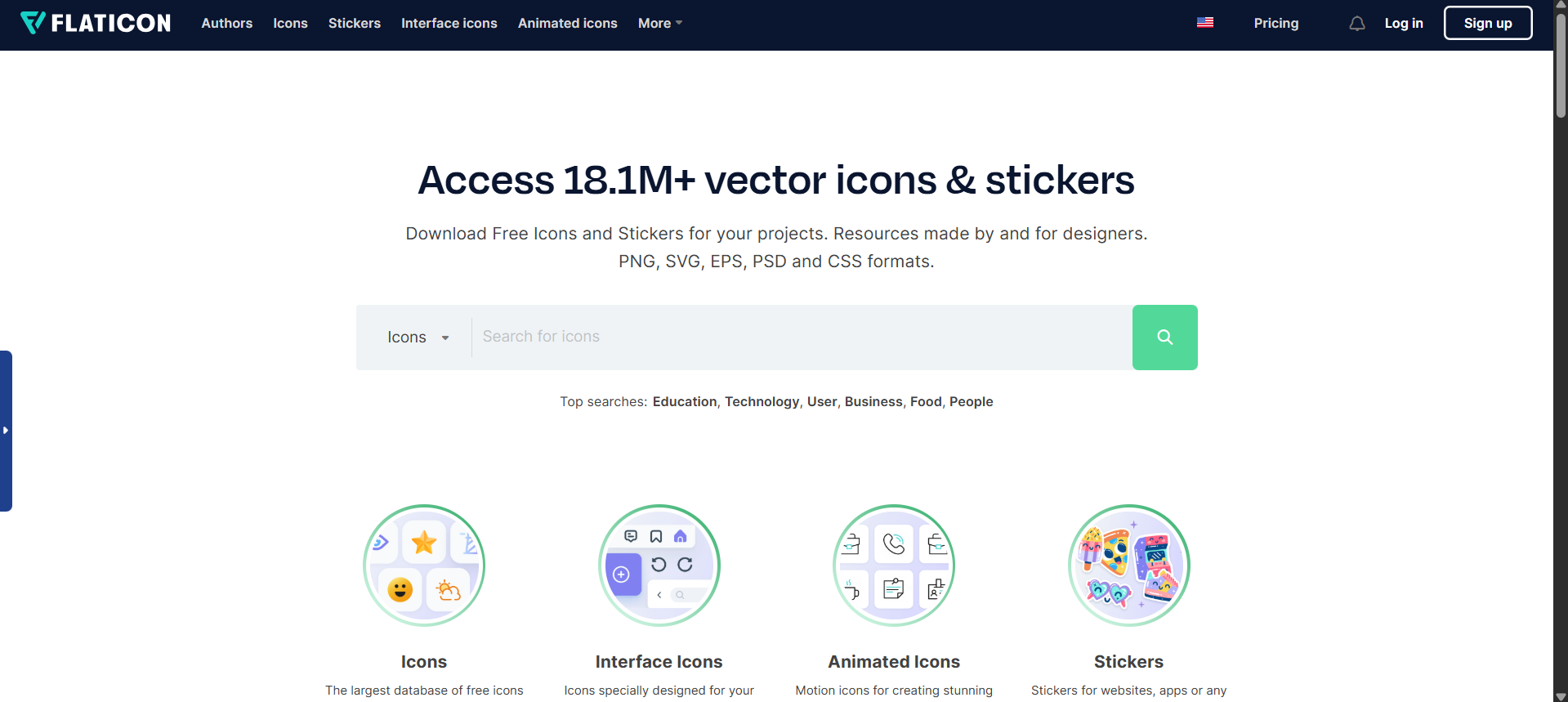Click the page scrollbar thumb
The image size is (1568, 702).
click(x=1561, y=65)
